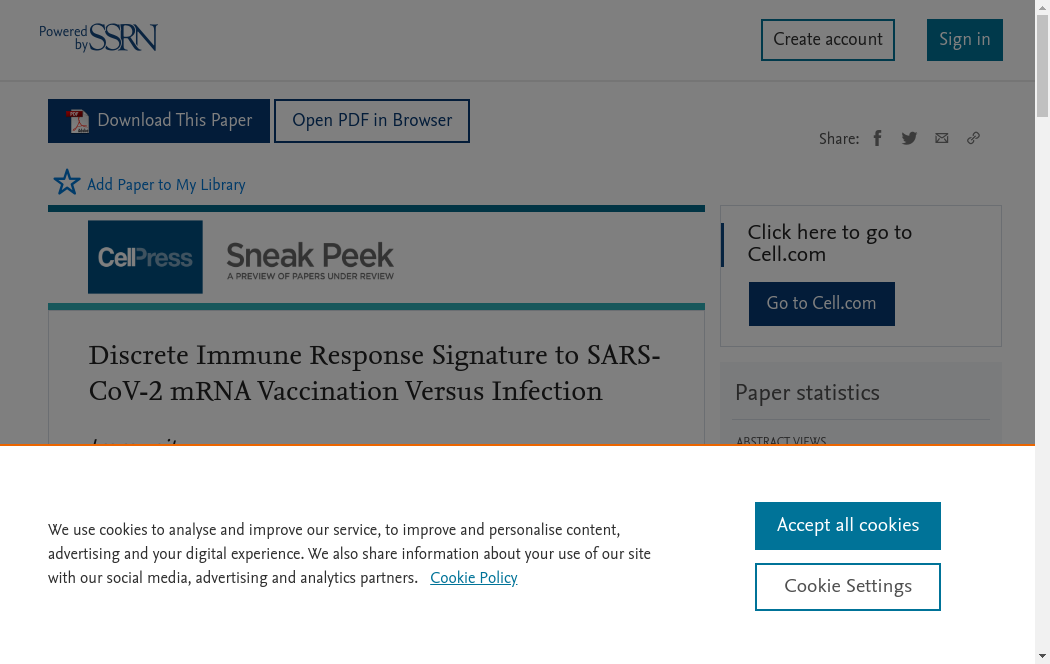The width and height of the screenshot is (1050, 664).
Task: Click the Sneak Peek banner image
Action: pyautogui.click(x=310, y=260)
